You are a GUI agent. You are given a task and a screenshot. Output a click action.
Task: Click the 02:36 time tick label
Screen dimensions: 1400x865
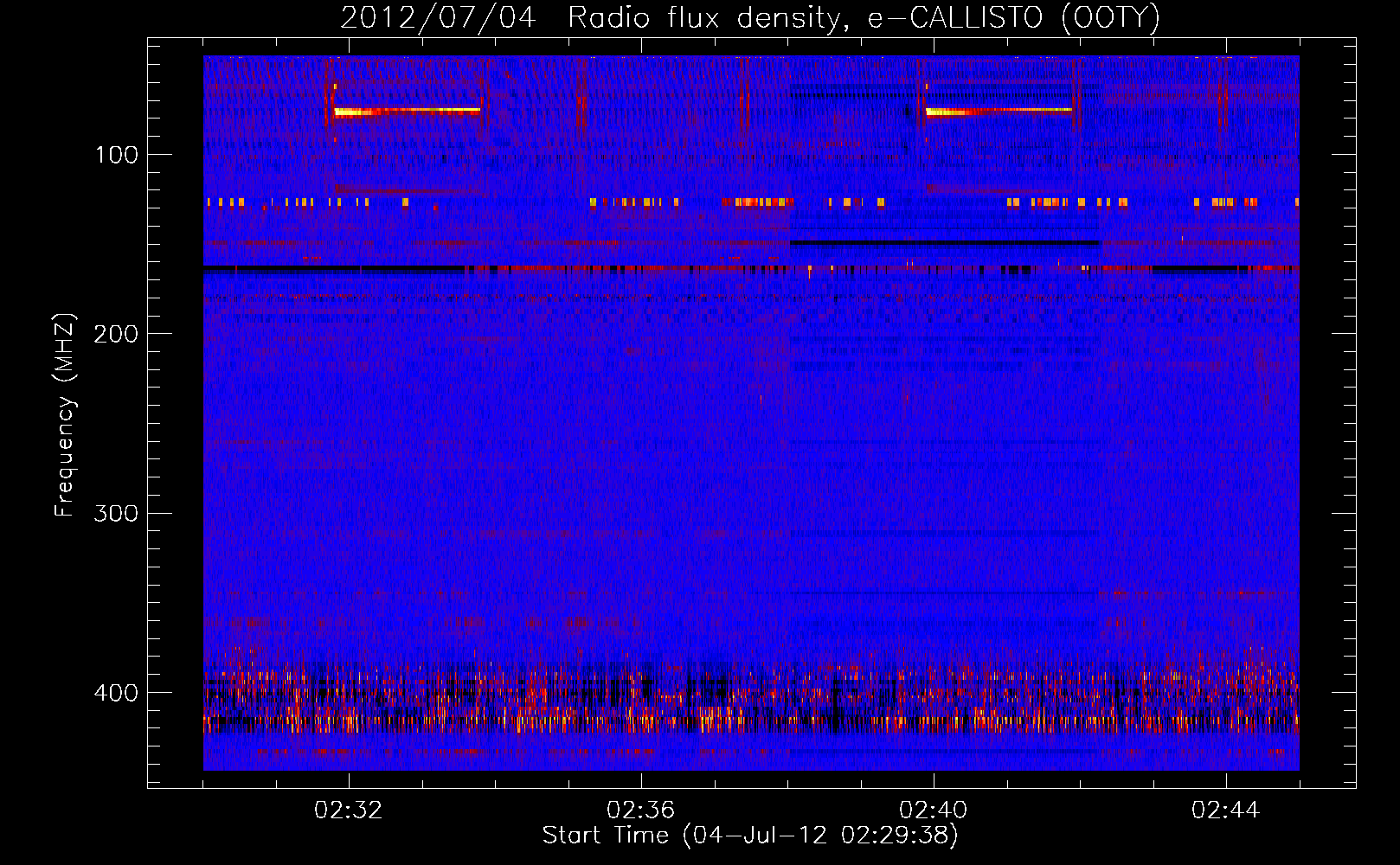[x=640, y=811]
